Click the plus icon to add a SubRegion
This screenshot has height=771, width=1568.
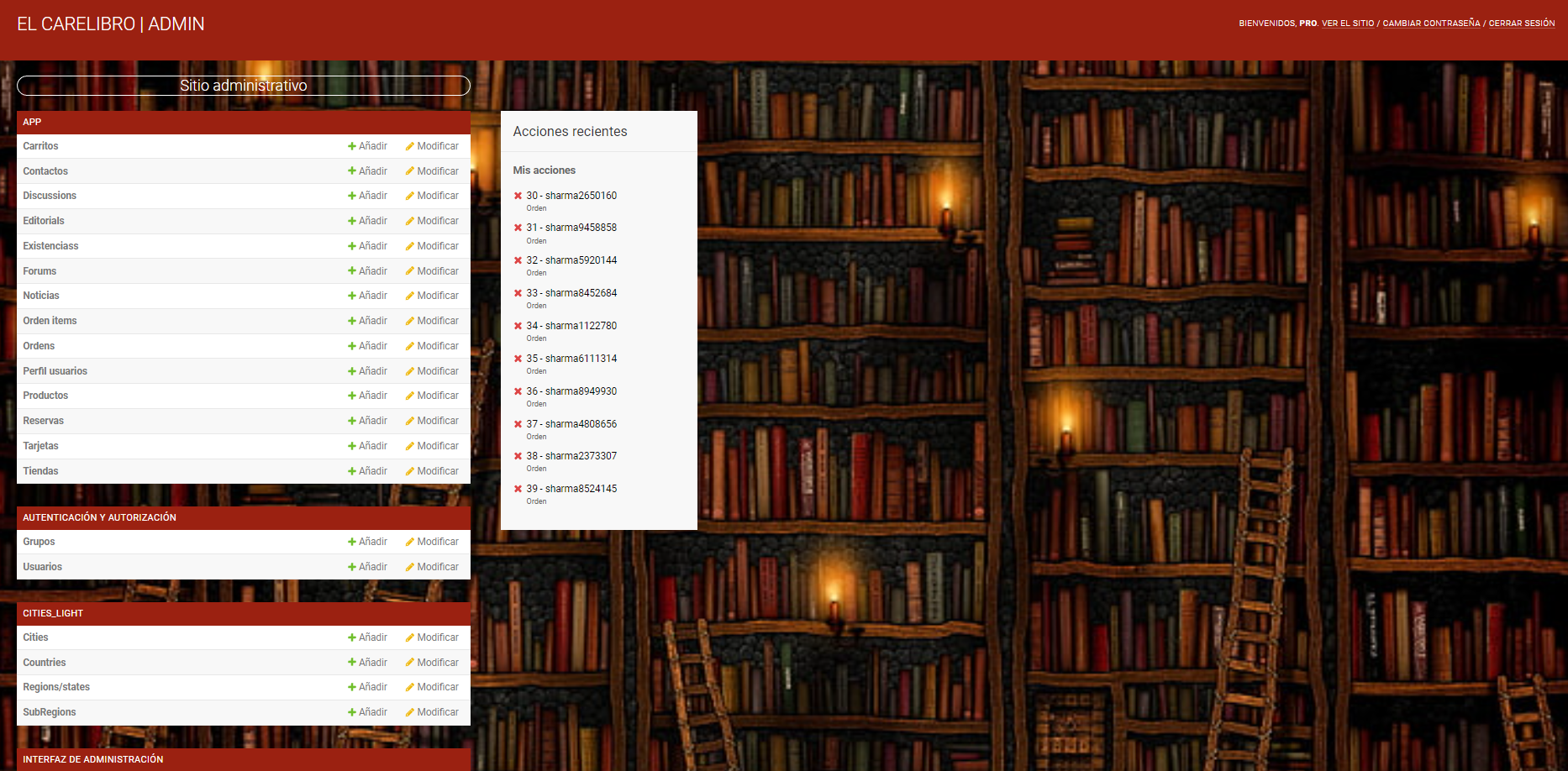point(353,711)
